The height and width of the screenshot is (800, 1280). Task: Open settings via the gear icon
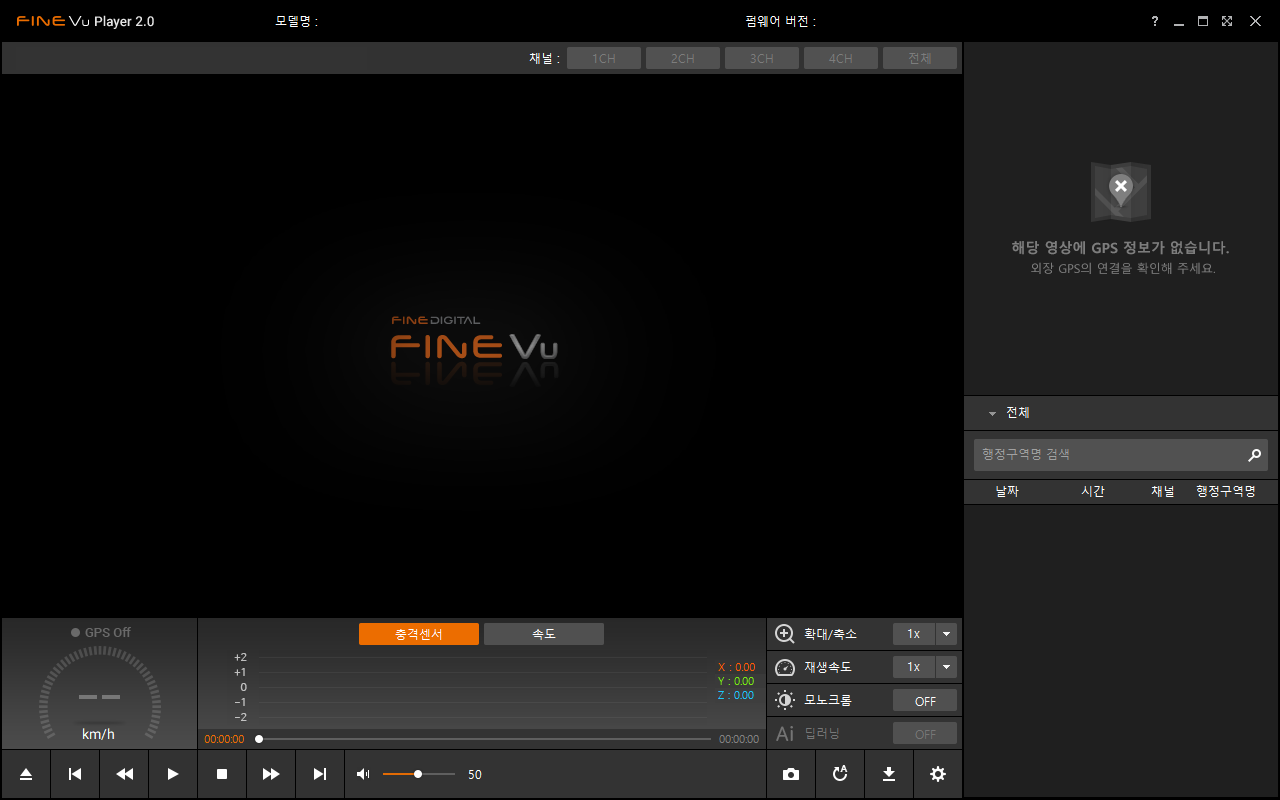tap(937, 774)
